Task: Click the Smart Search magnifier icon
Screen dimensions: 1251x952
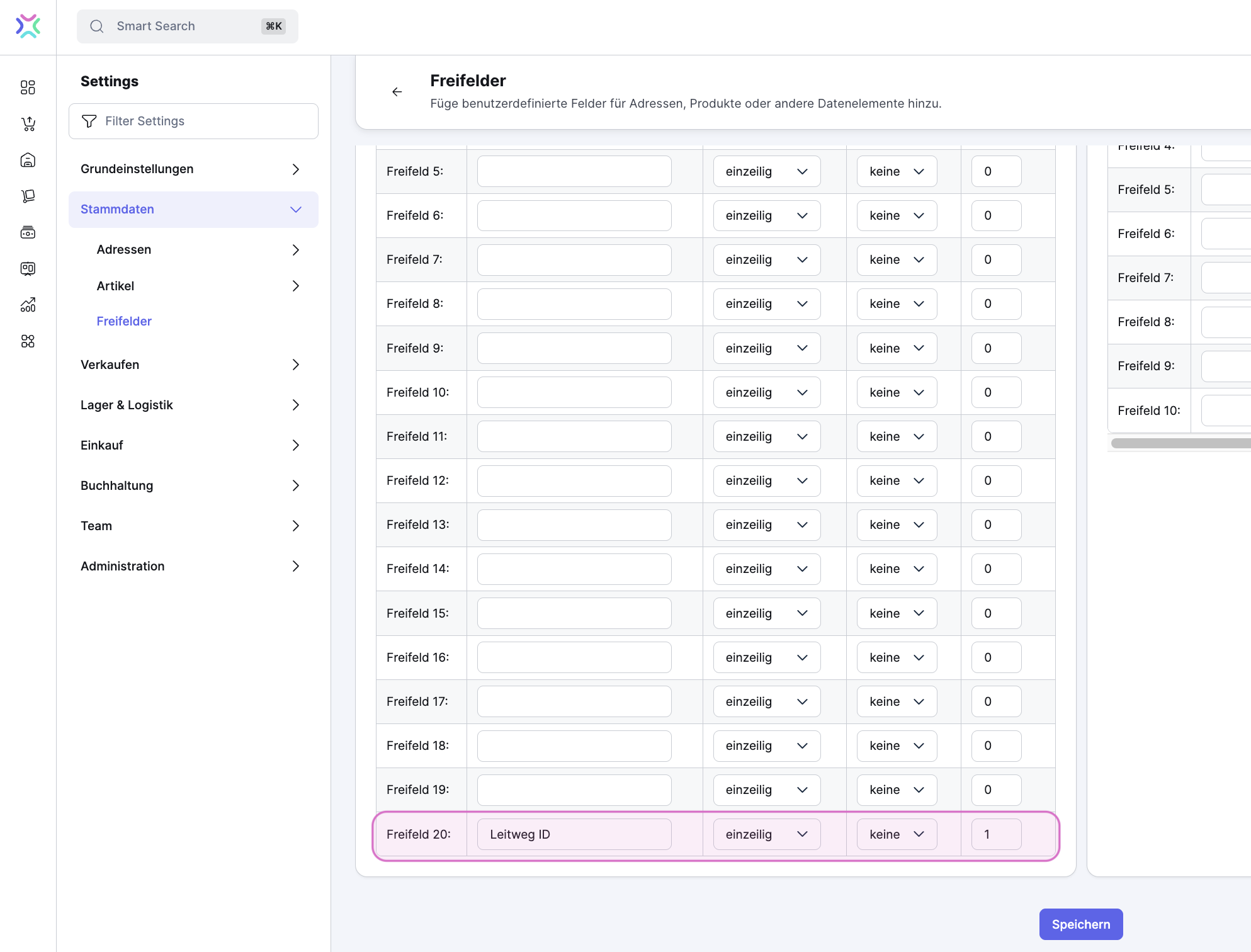Action: point(96,26)
